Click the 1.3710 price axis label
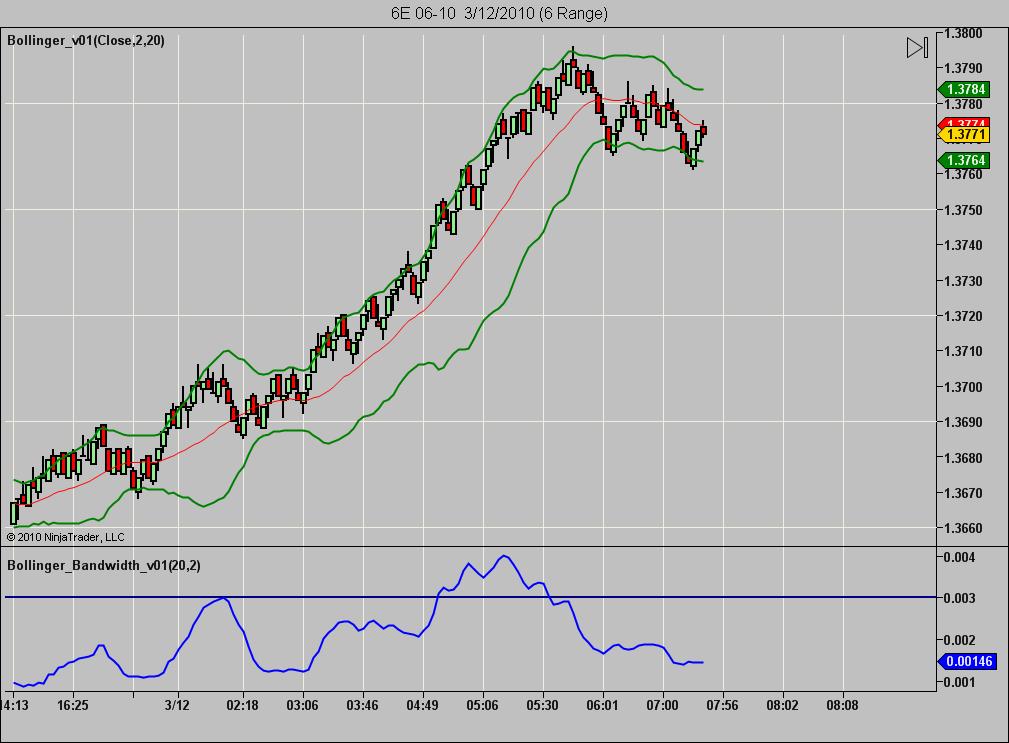Image resolution: width=1009 pixels, height=743 pixels. tap(963, 351)
